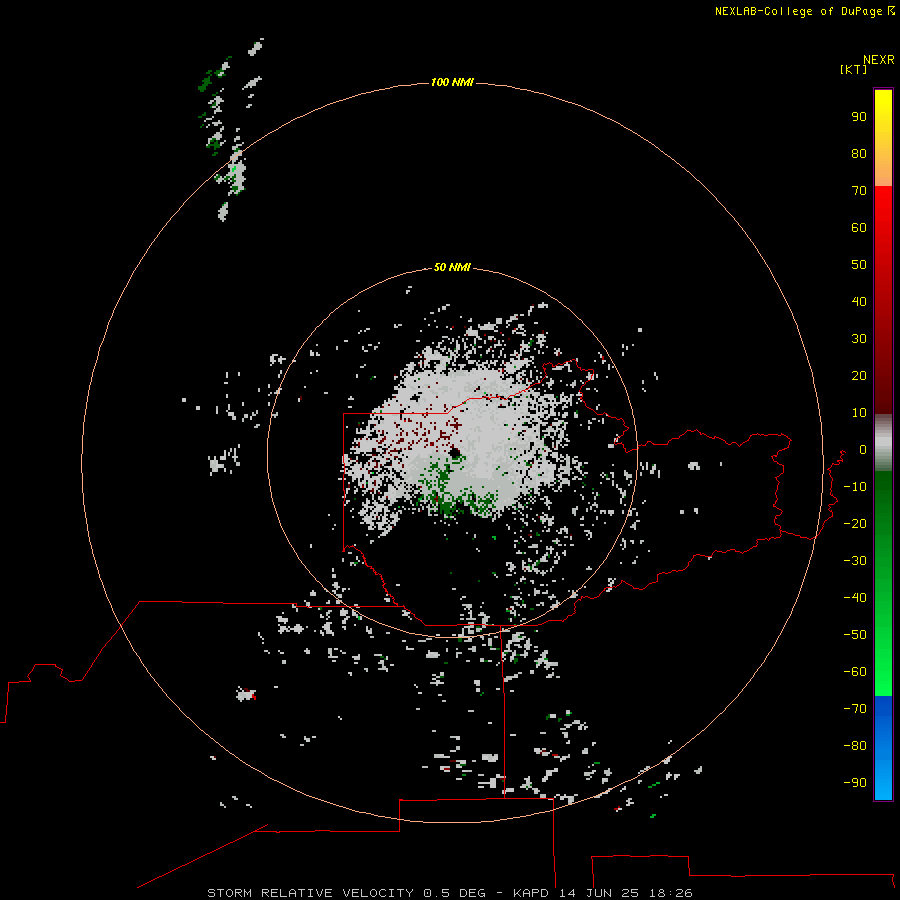Click the -30 knot value on scale
This screenshot has width=900, height=900.
(855, 561)
